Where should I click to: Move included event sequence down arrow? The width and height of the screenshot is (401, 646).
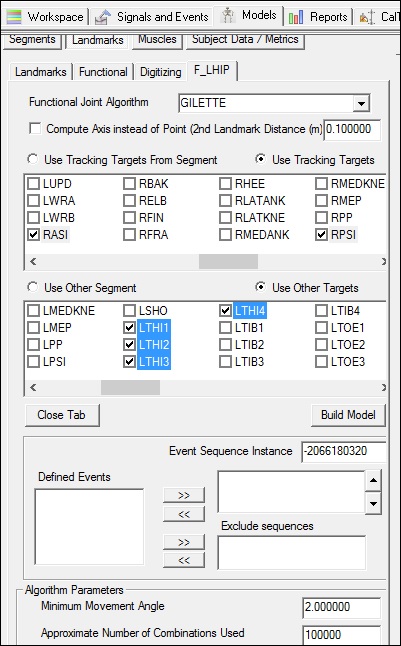click(373, 503)
